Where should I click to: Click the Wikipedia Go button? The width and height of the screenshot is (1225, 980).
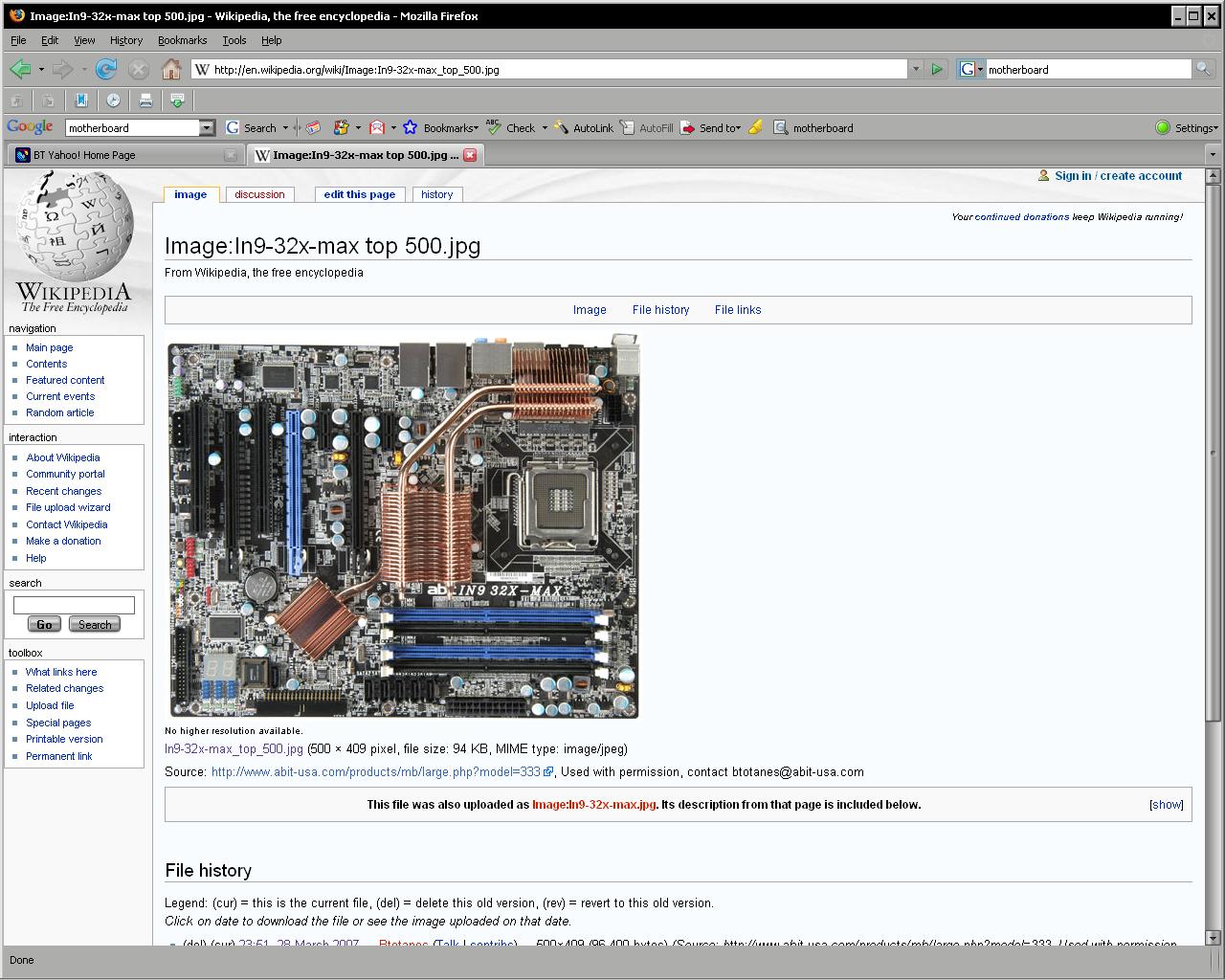(44, 624)
